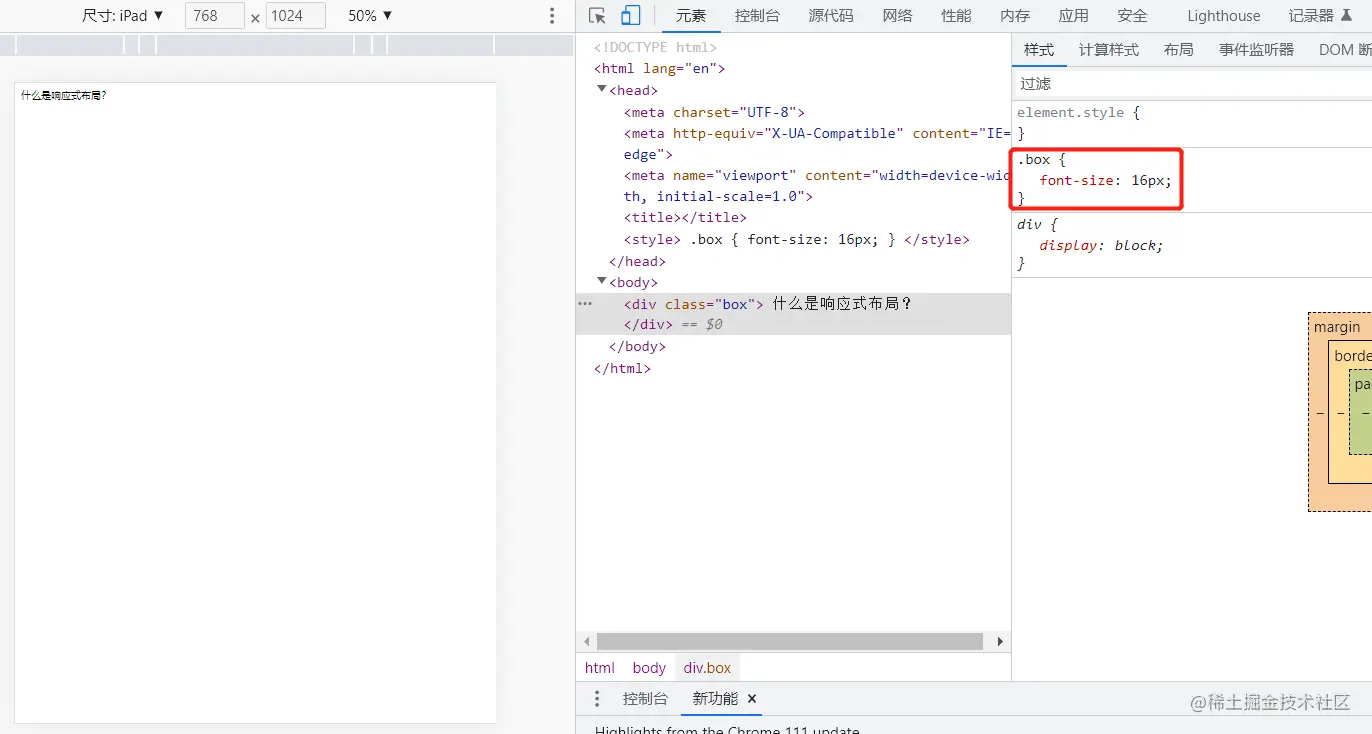Open the 记录器 panel tab

(x=1311, y=15)
